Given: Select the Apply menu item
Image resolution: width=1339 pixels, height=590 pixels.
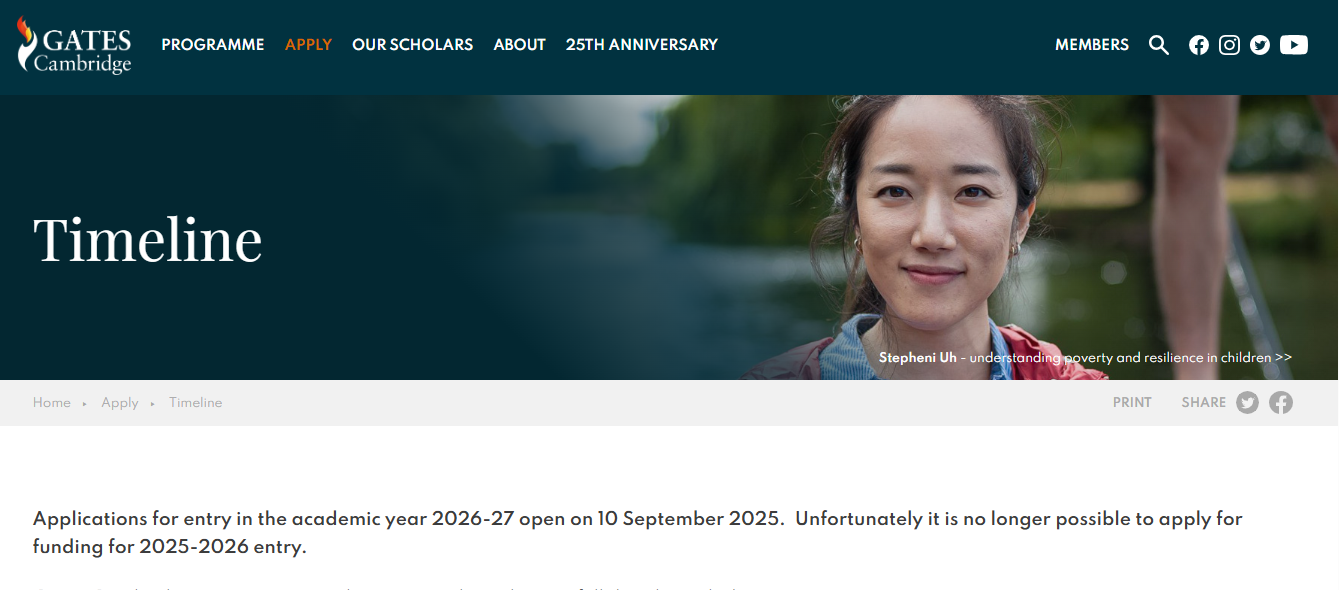Looking at the screenshot, I should [308, 45].
